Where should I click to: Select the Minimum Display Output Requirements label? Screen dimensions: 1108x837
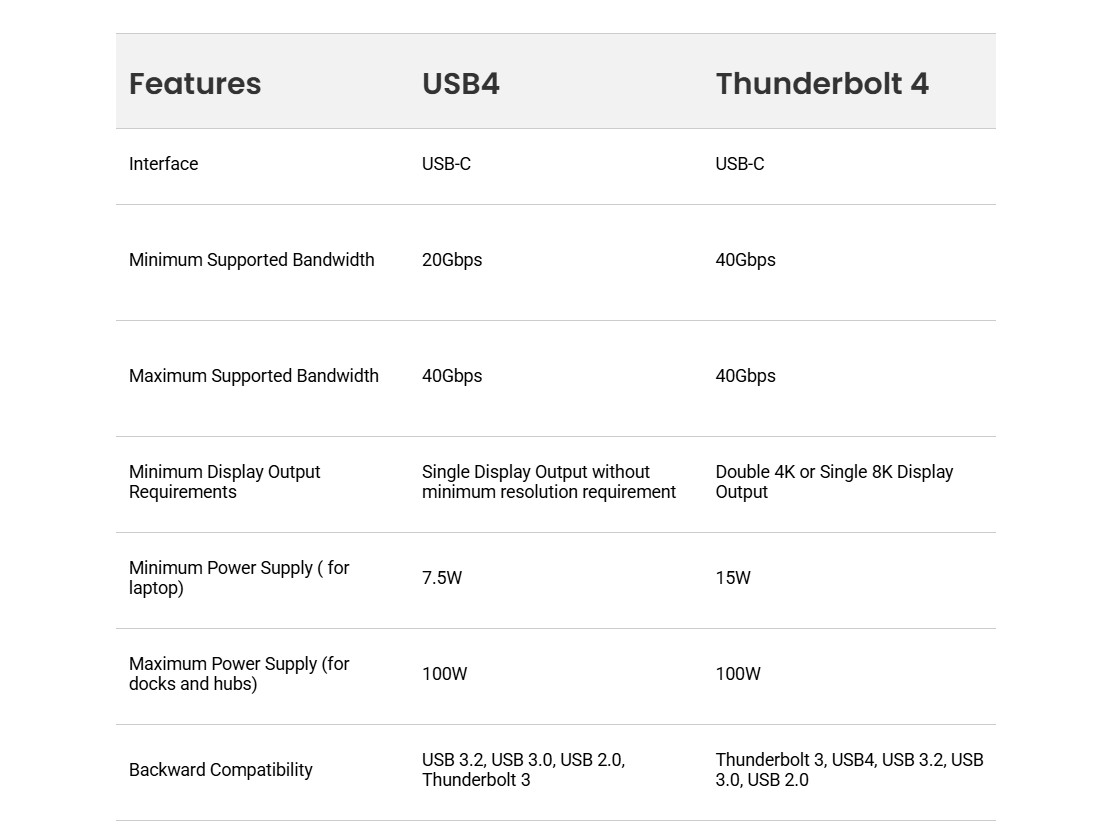225,482
